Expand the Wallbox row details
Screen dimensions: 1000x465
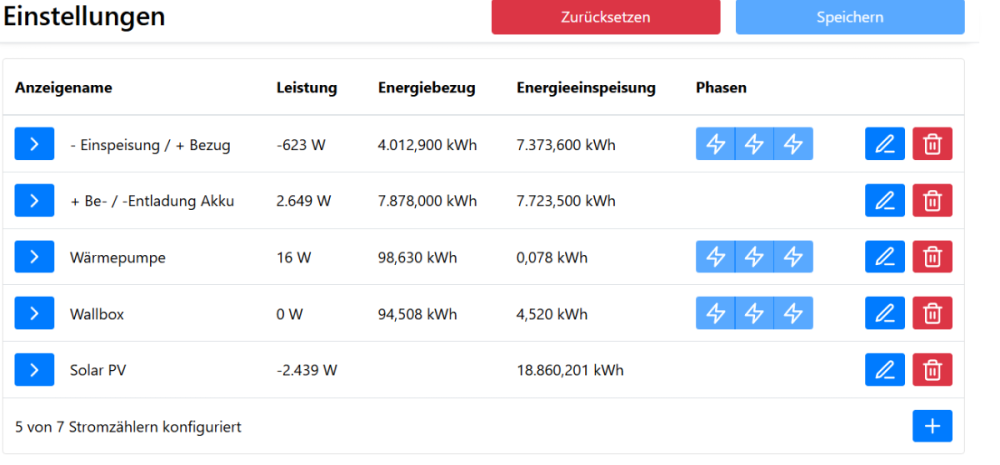tap(34, 314)
